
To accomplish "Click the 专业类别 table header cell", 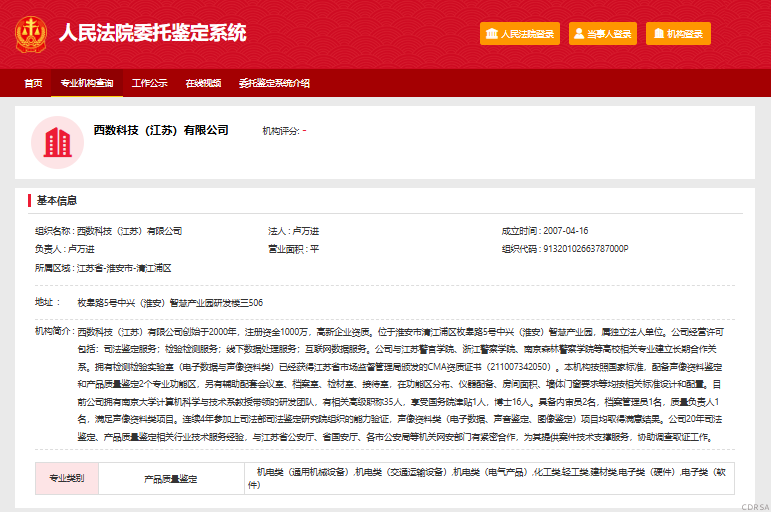I will tap(67, 478).
